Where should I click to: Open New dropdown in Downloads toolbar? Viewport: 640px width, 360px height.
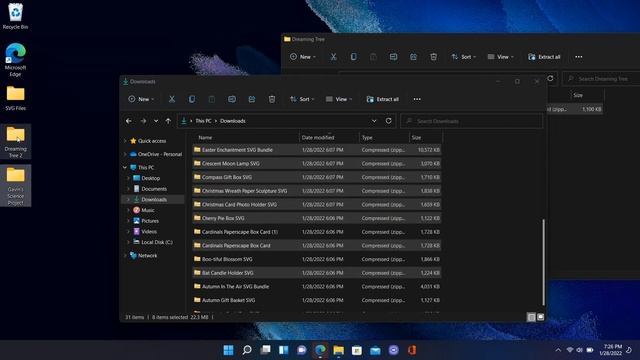tap(141, 99)
